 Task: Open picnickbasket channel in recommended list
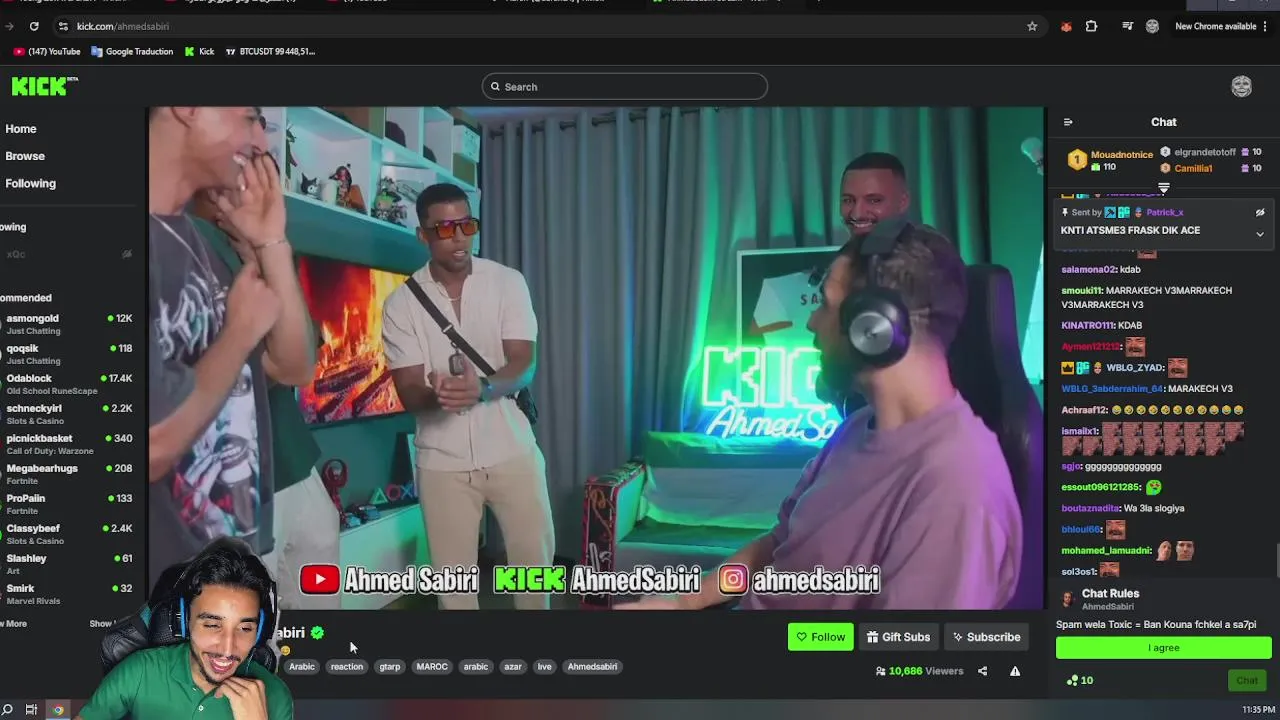(x=68, y=444)
